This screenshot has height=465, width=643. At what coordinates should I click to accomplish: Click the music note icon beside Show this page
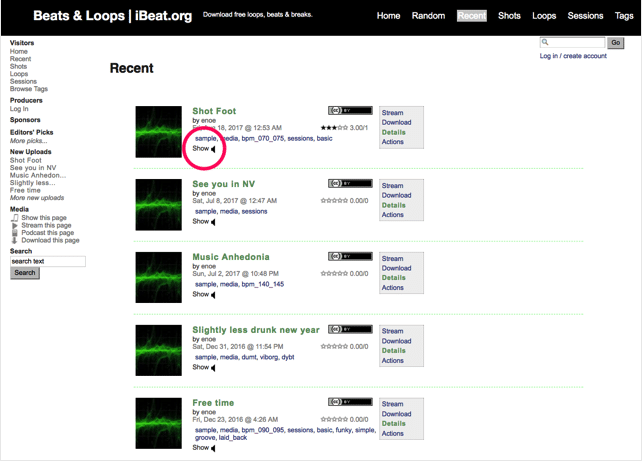[x=15, y=218]
